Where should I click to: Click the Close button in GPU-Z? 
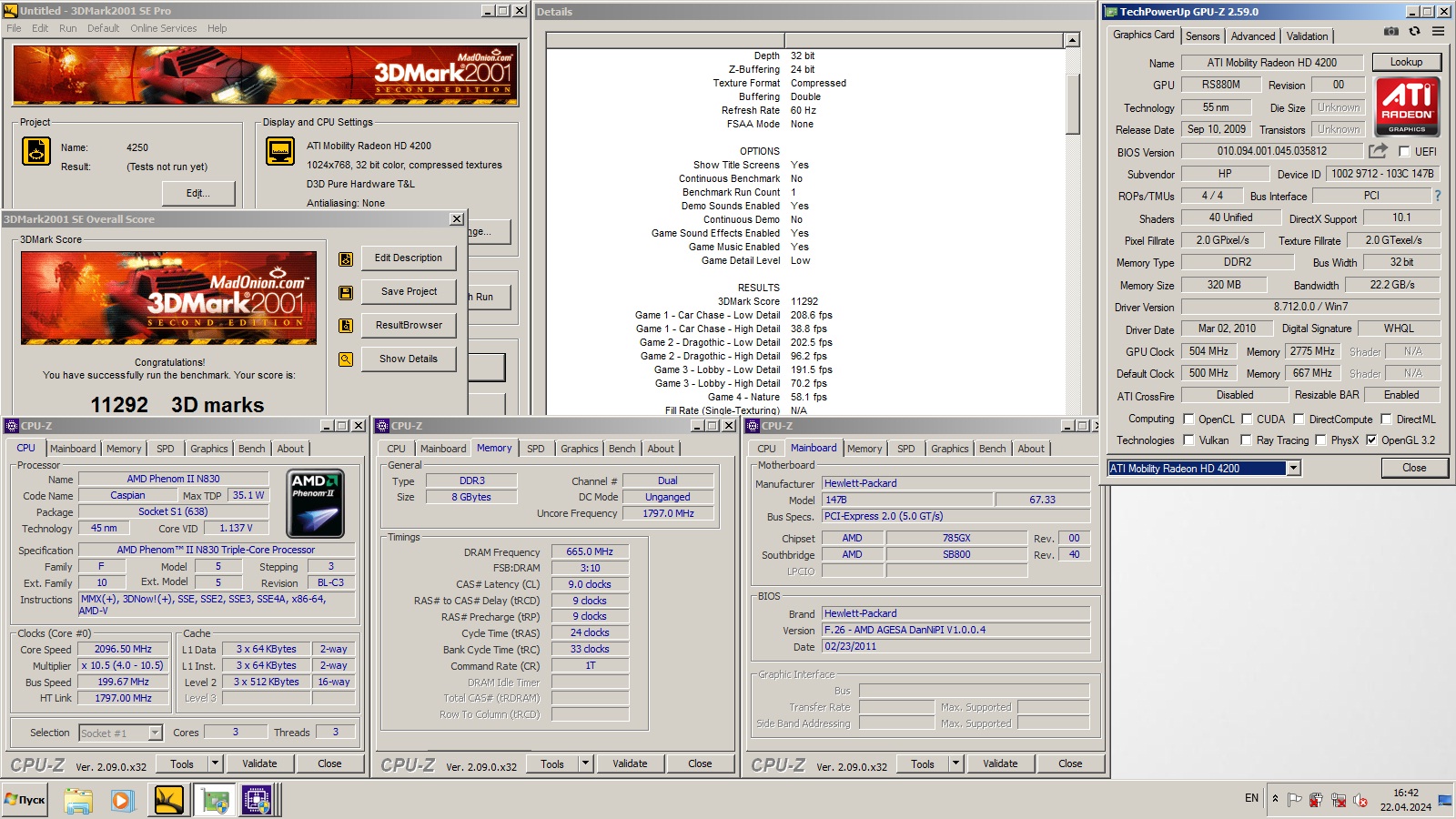point(1414,468)
